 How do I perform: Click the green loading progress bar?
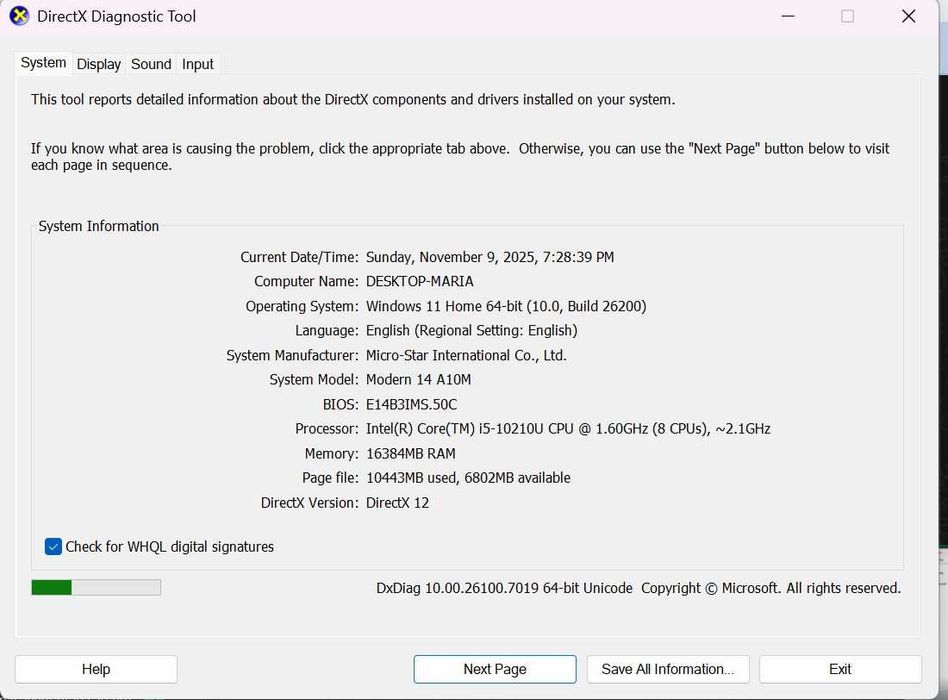(96, 588)
